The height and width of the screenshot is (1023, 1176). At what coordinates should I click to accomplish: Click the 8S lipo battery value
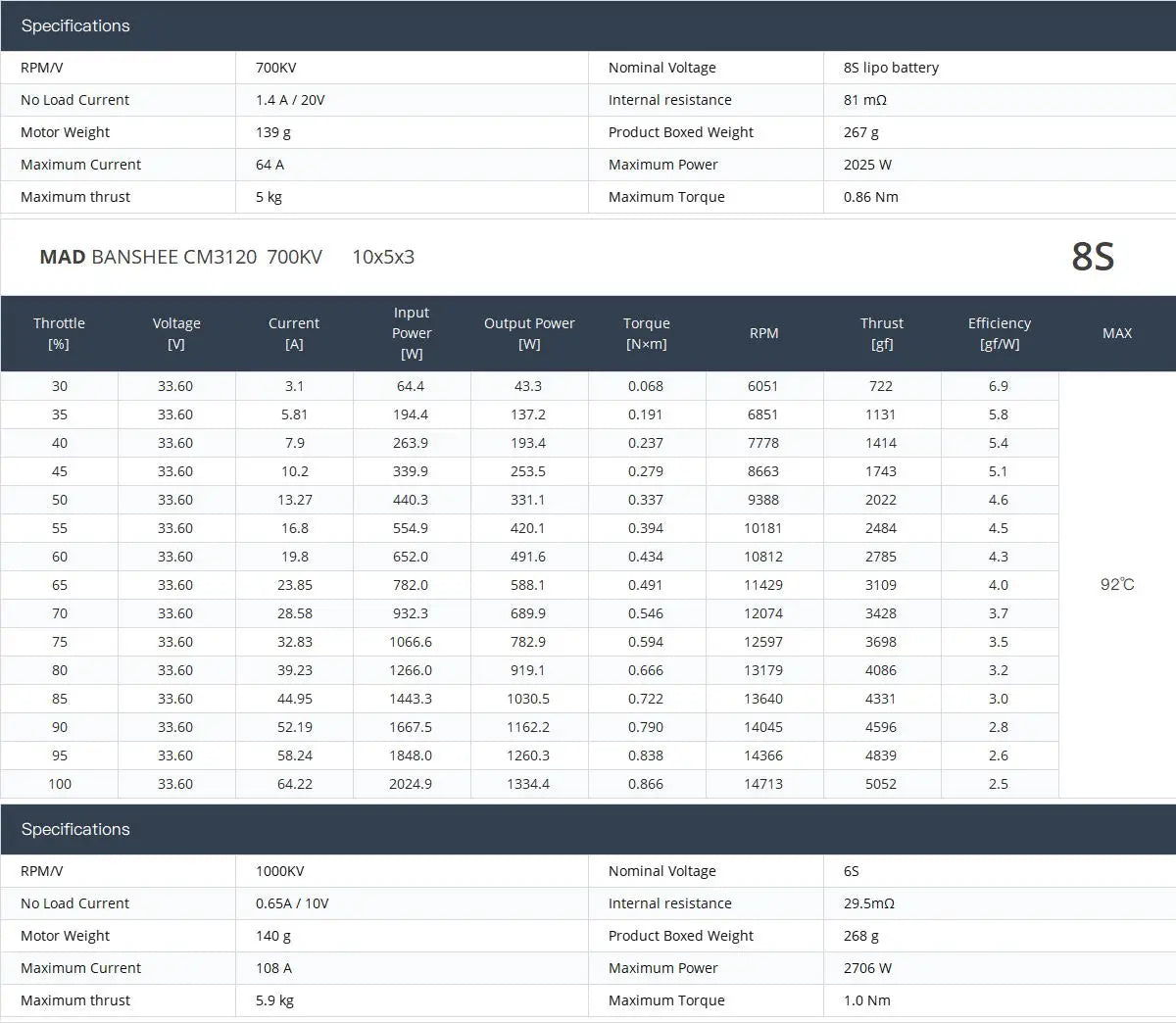point(891,68)
